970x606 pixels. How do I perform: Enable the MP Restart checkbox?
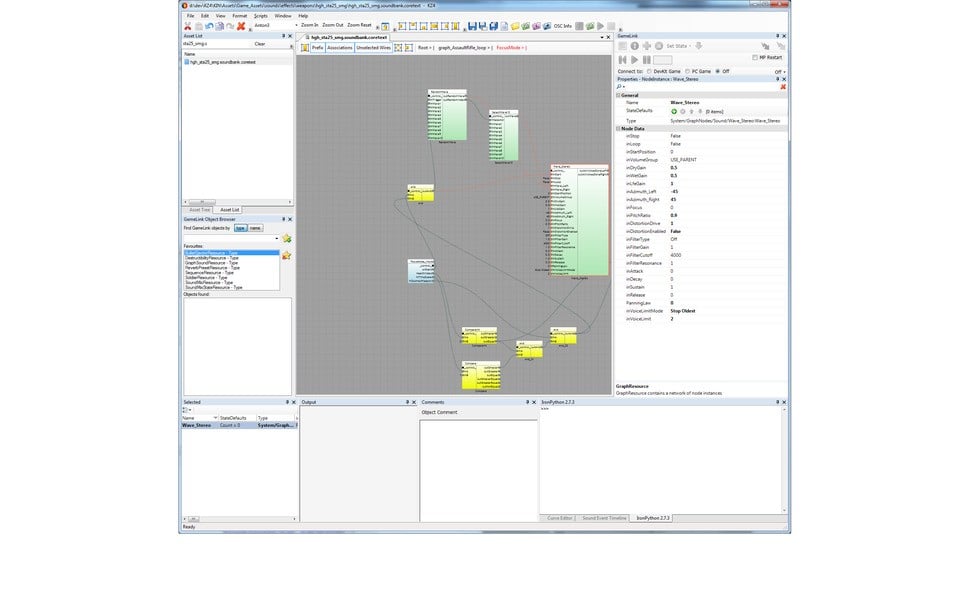[754, 57]
